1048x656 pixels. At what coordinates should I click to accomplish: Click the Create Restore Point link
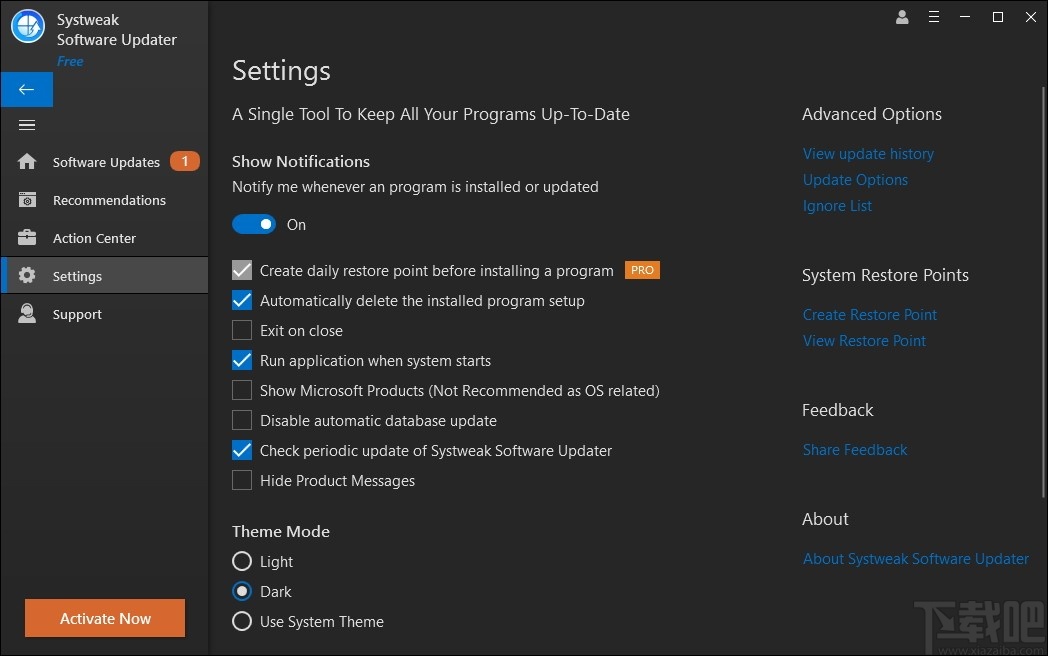click(x=869, y=314)
